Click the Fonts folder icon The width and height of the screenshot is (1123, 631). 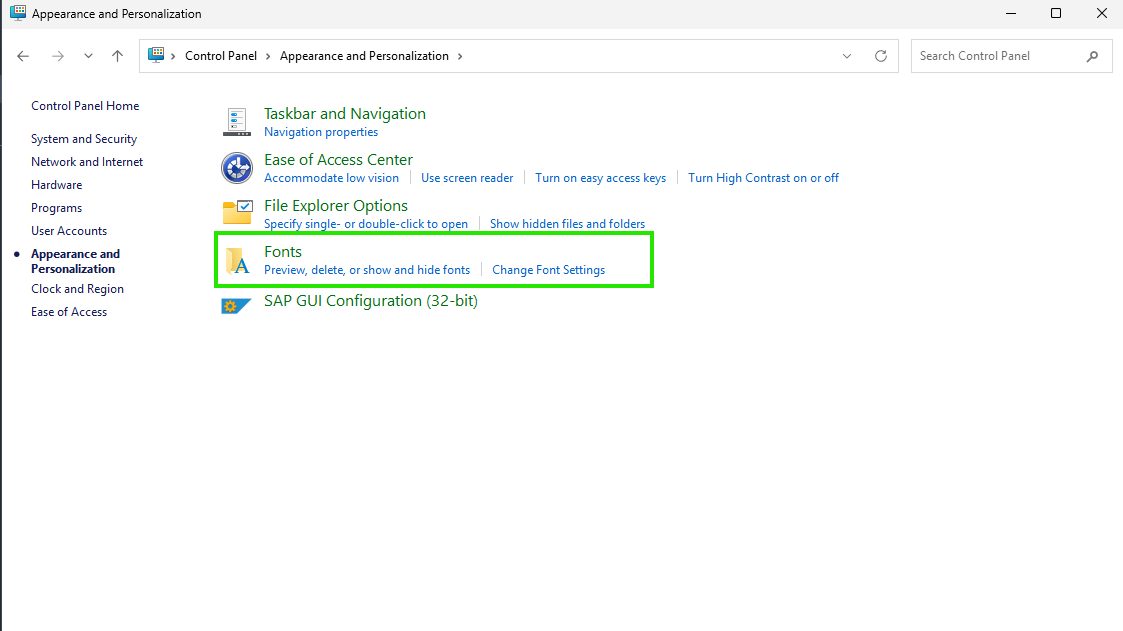coord(237,261)
